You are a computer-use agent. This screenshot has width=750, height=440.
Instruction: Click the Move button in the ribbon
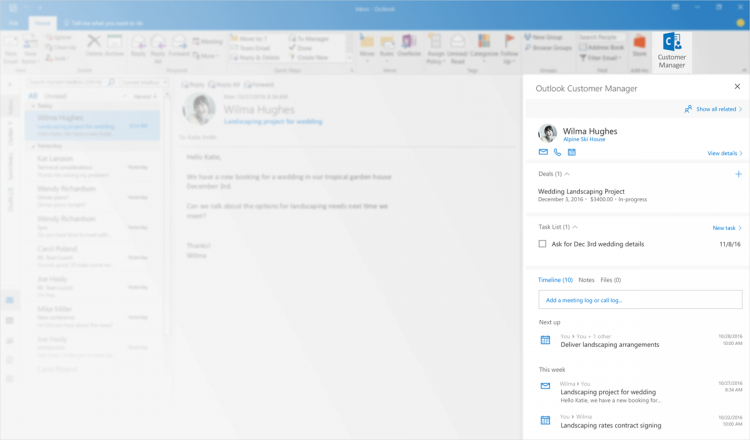tap(367, 46)
